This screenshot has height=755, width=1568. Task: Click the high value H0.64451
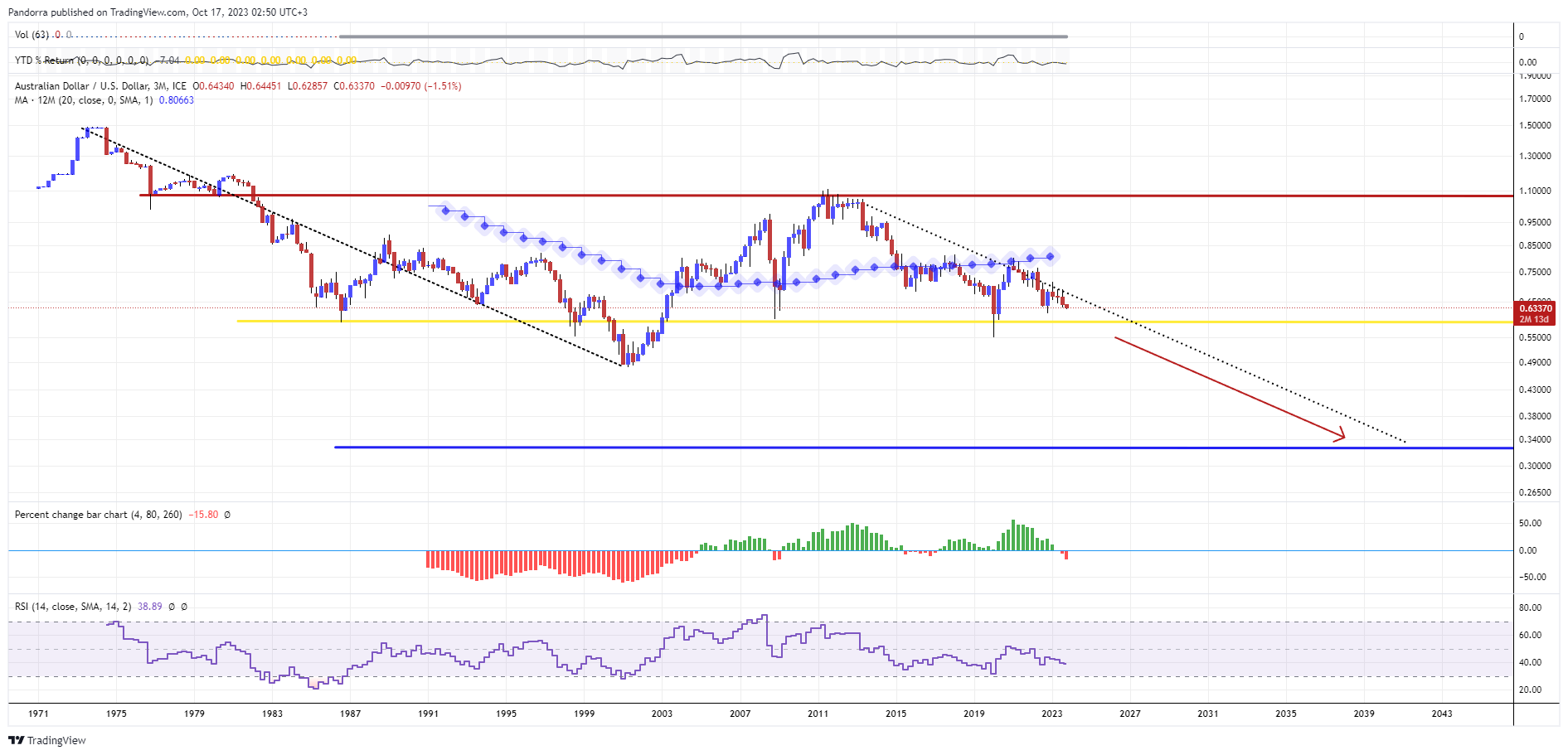[260, 86]
